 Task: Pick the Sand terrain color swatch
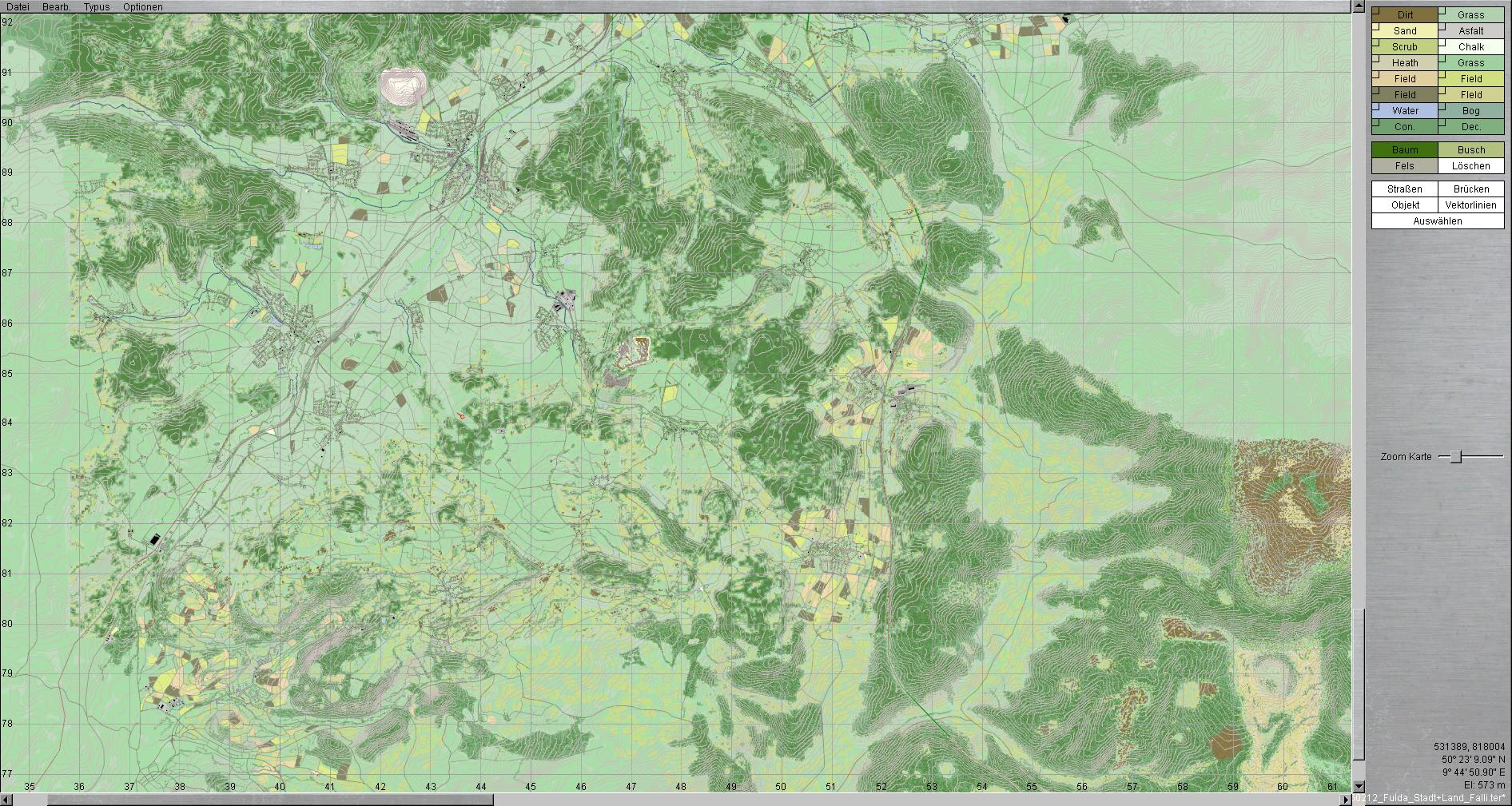(1405, 31)
